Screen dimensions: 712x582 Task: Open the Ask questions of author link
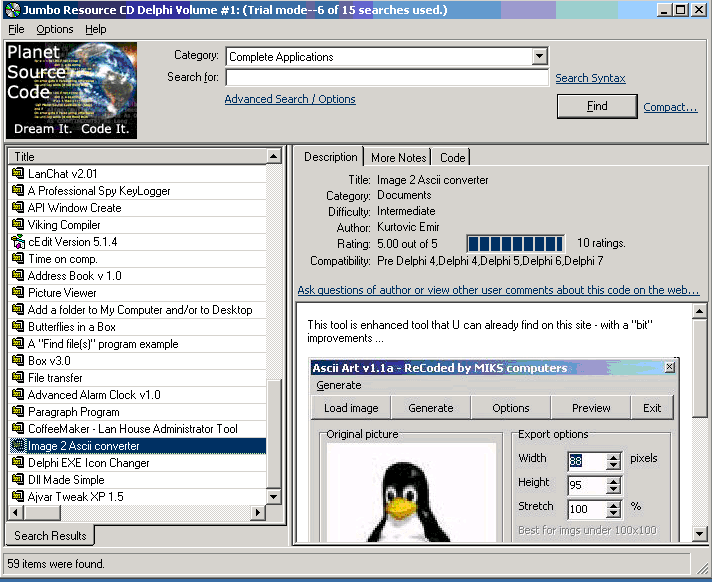(498, 290)
